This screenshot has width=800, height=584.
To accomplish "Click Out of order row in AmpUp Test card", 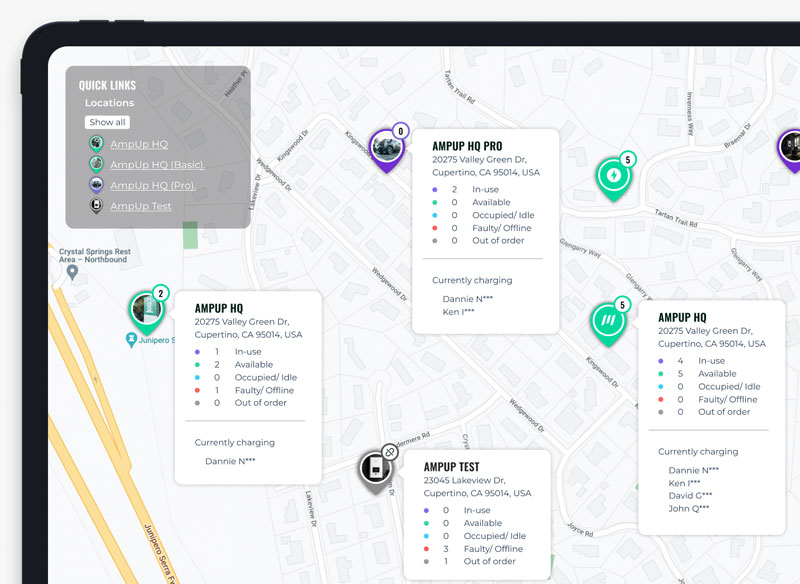I will (469, 561).
